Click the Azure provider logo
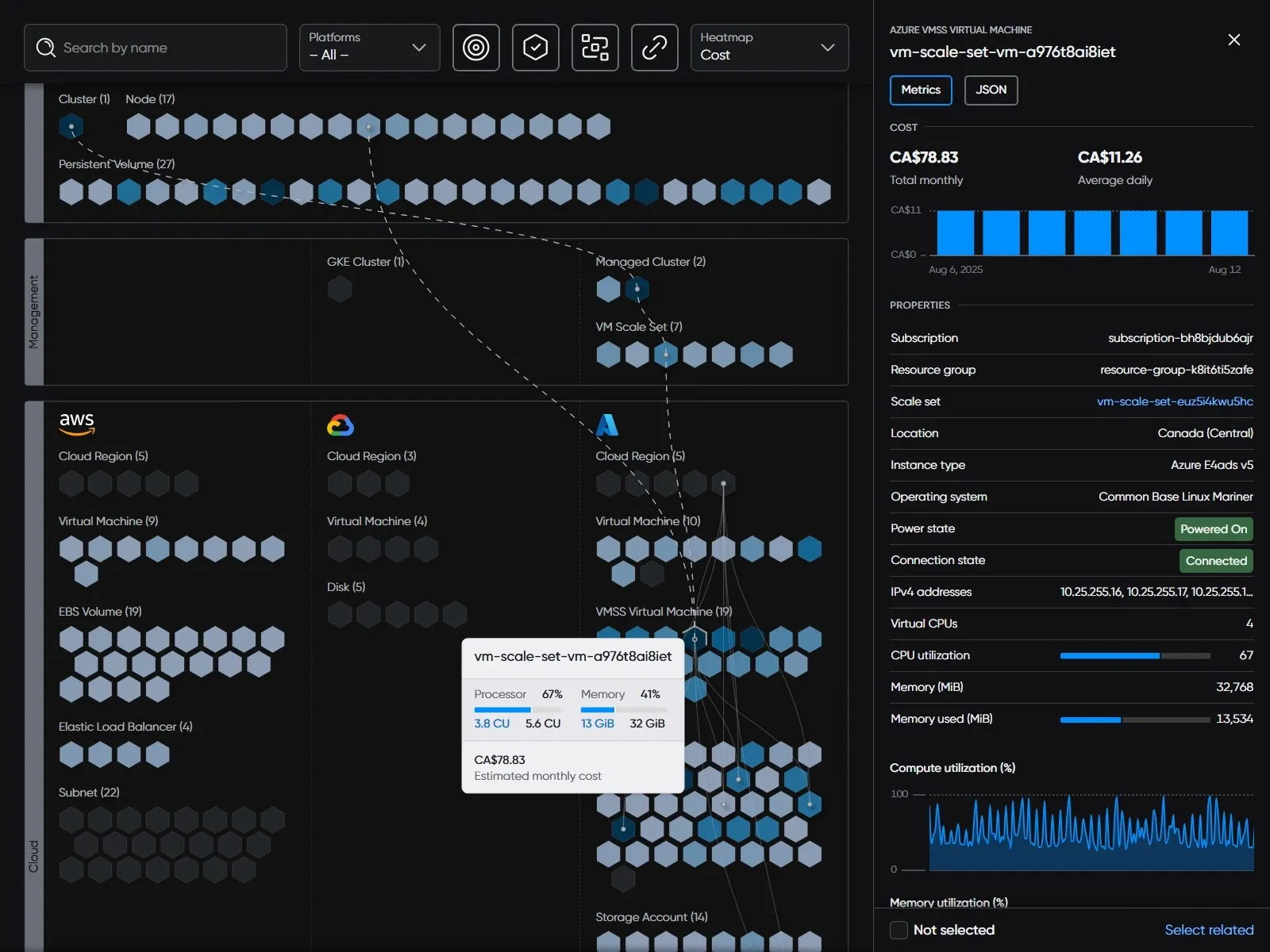This screenshot has height=952, width=1270. (607, 425)
